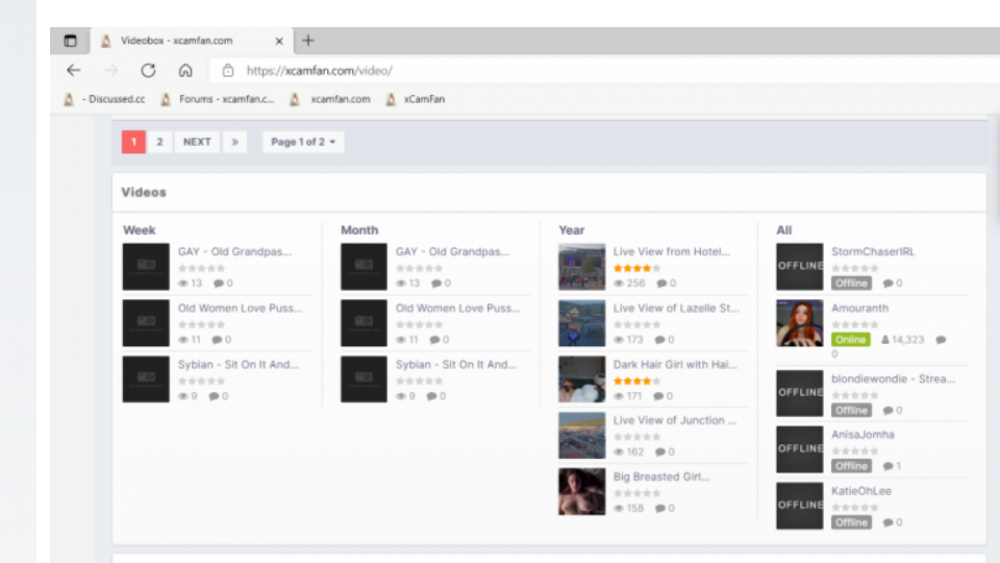
Task: Click the Videos section heading
Action: tap(144, 193)
